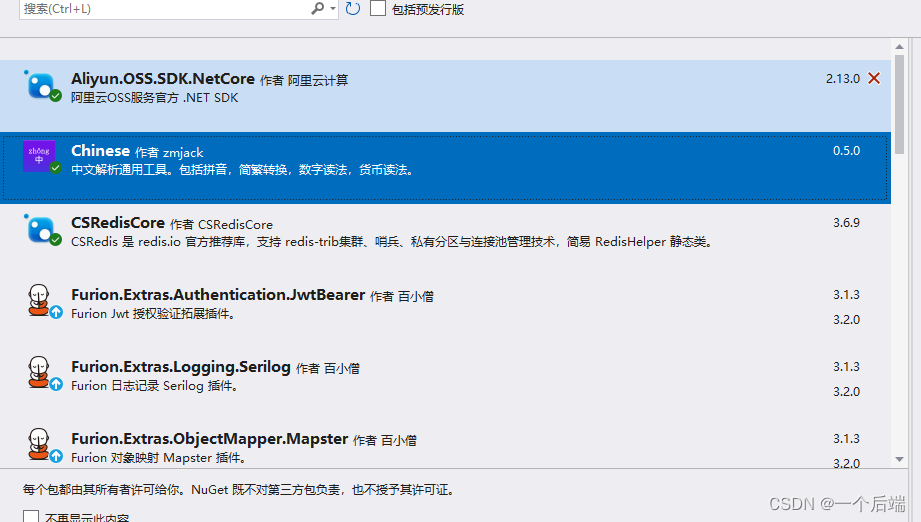Click the scrollbar down arrow
921x522 pixels.
pyautogui.click(x=899, y=459)
